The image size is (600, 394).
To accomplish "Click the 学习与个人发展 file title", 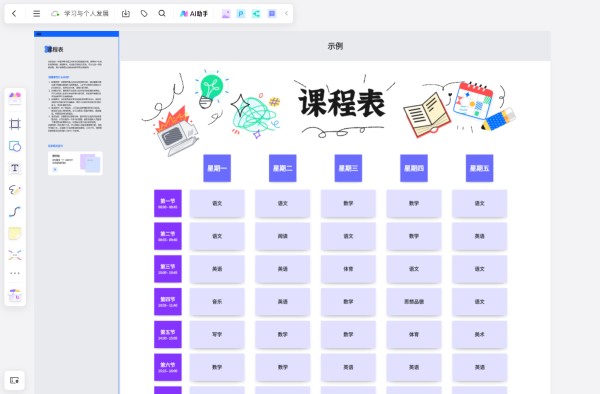I will click(x=86, y=14).
